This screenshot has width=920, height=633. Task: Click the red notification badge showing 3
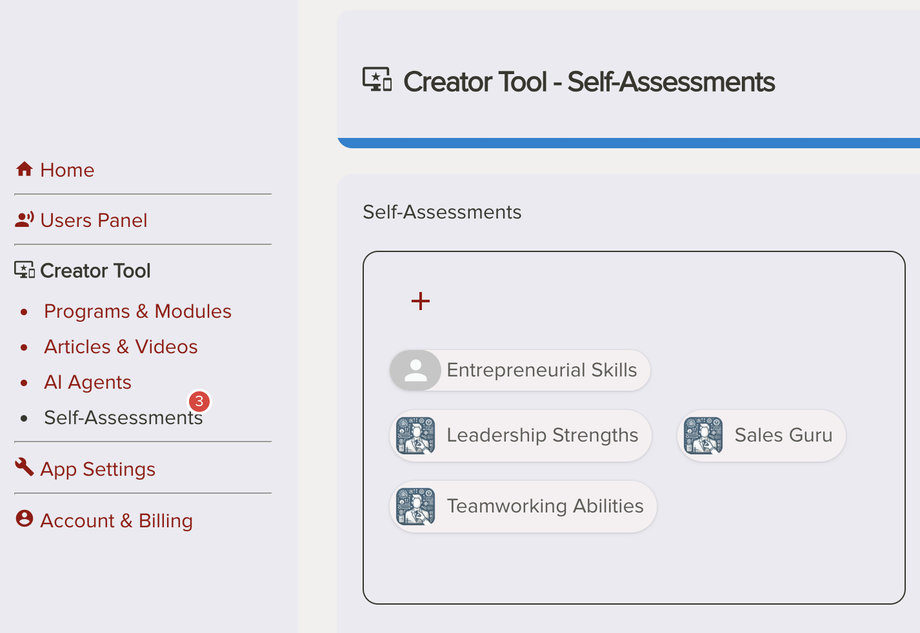[199, 401]
